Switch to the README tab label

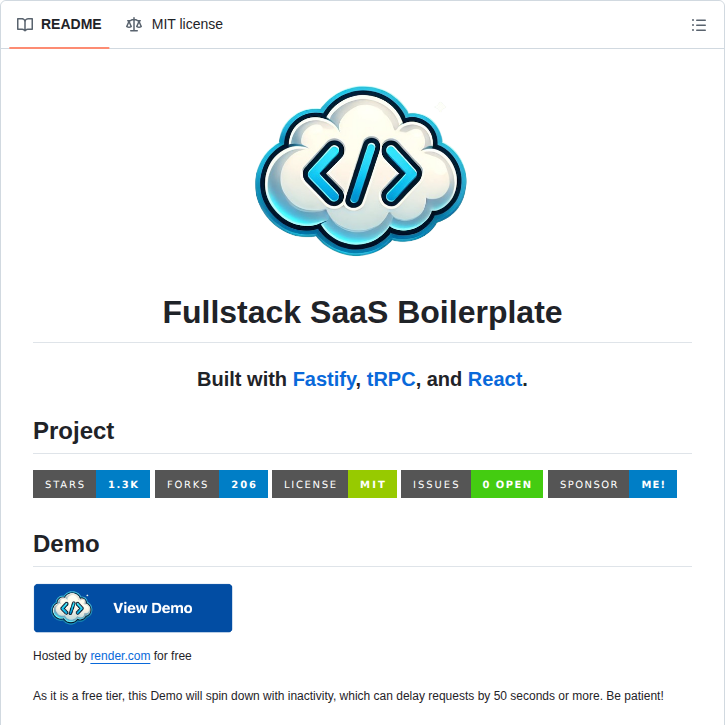tap(71, 24)
